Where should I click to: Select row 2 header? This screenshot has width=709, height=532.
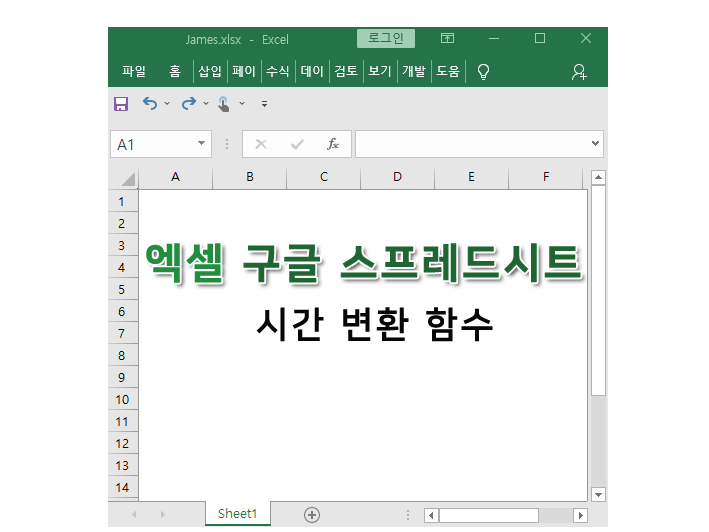tap(122, 224)
